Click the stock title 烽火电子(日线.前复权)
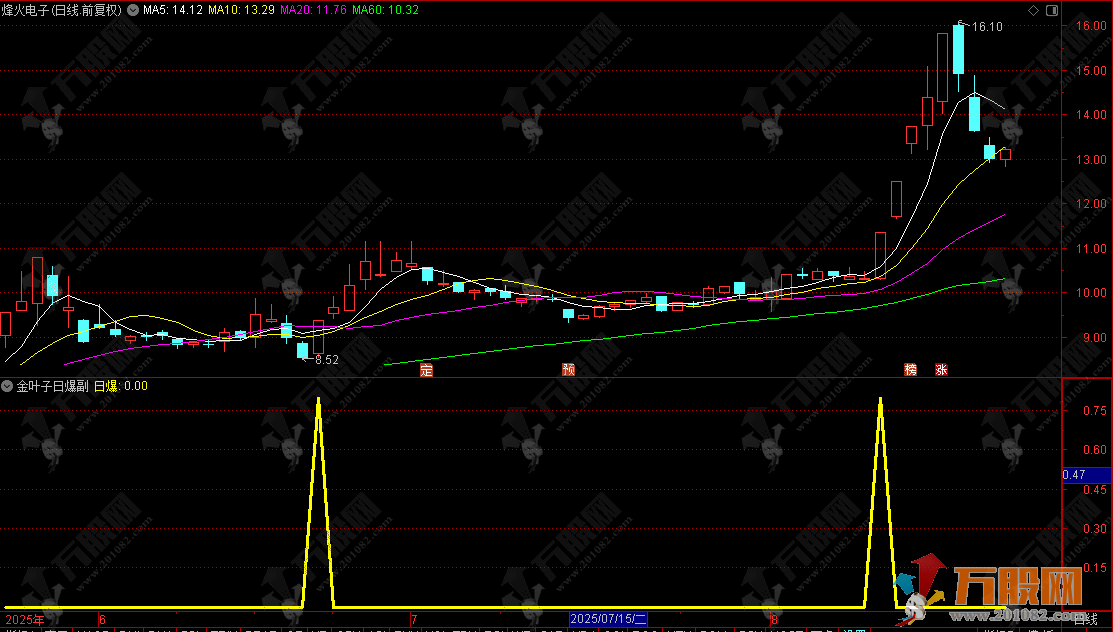The image size is (1113, 632). pos(62,10)
